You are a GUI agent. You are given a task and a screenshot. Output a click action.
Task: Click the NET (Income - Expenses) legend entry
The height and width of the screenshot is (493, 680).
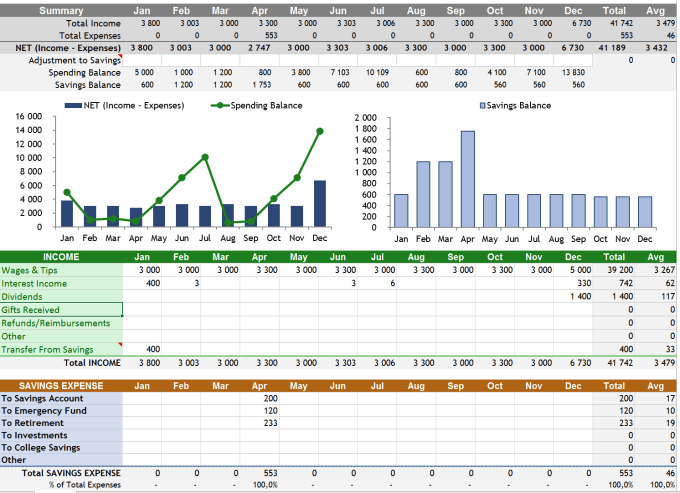124,105
